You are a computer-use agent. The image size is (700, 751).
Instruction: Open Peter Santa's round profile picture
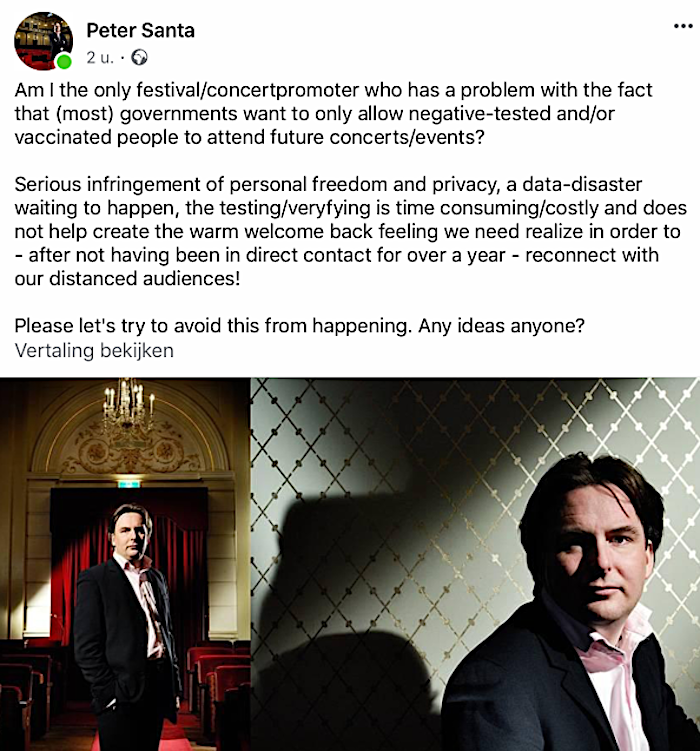click(x=44, y=41)
